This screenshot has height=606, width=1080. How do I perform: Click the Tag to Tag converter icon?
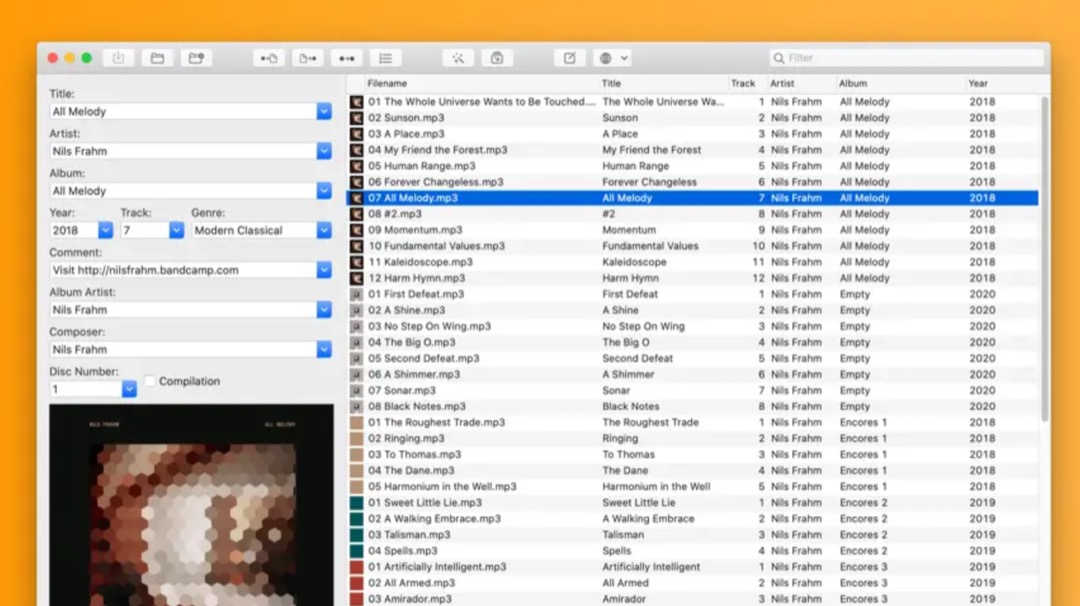coord(346,58)
